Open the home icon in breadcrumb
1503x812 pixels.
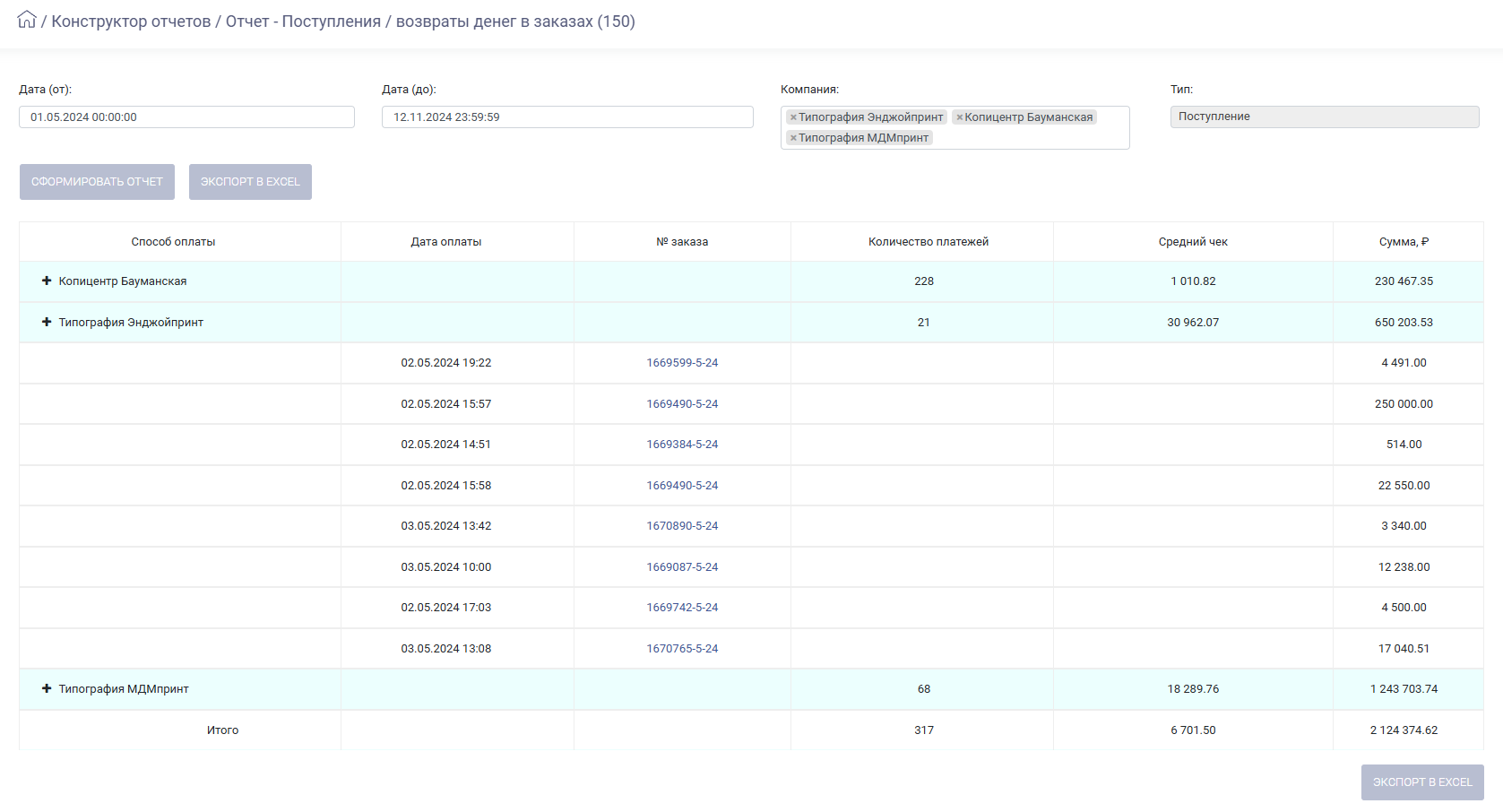[x=27, y=20]
